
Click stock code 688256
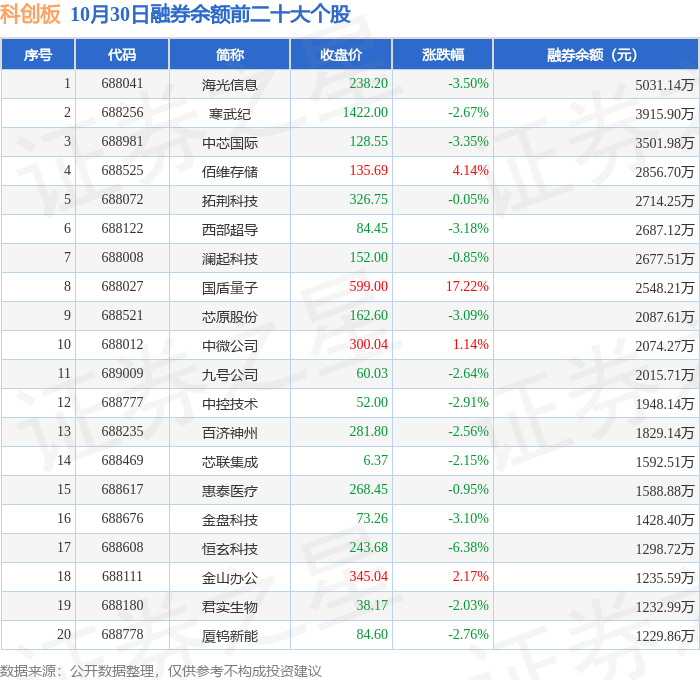click(x=122, y=112)
